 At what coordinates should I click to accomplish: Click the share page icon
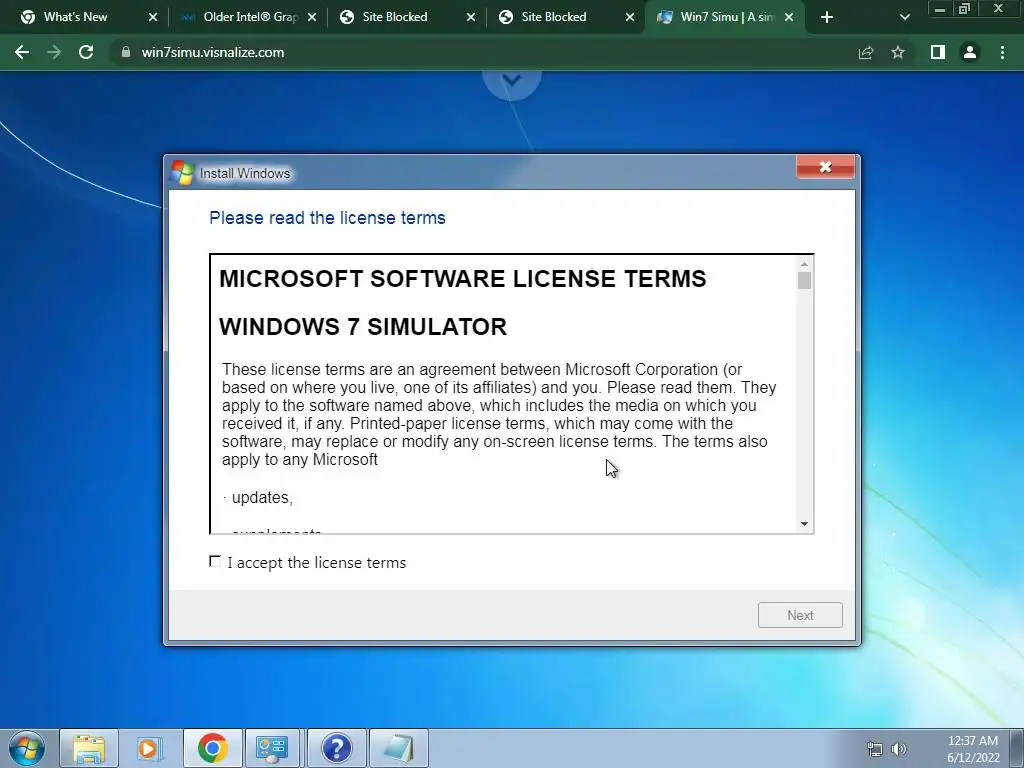866,52
